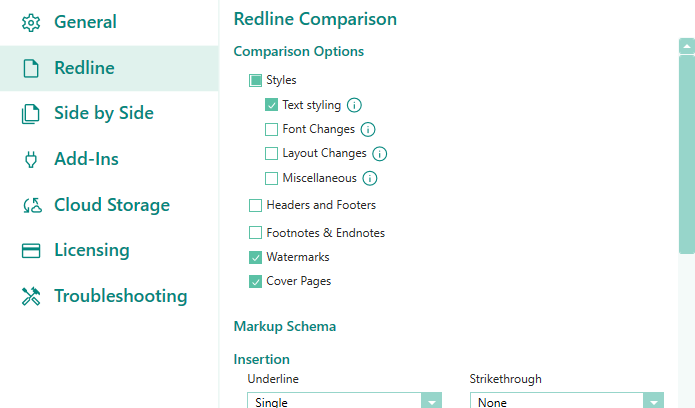Enable the Font Changes checkbox
Image resolution: width=695 pixels, height=408 pixels.
271,129
